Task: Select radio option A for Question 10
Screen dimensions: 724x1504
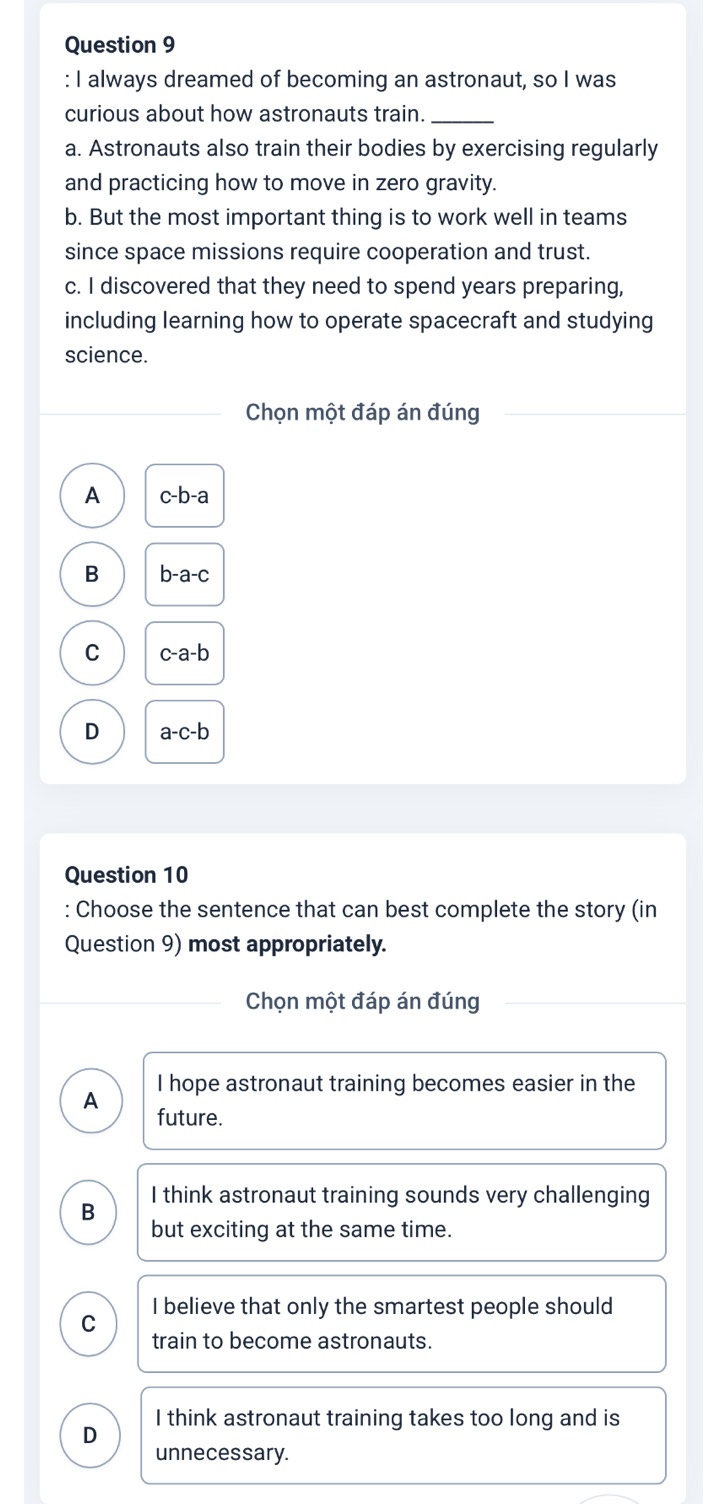Action: 91,1101
